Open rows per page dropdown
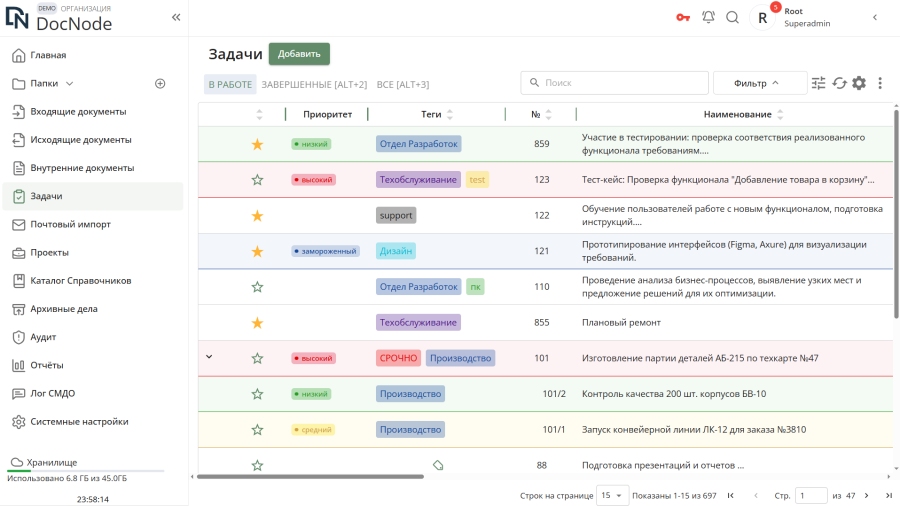The height and width of the screenshot is (506, 900). pos(612,495)
